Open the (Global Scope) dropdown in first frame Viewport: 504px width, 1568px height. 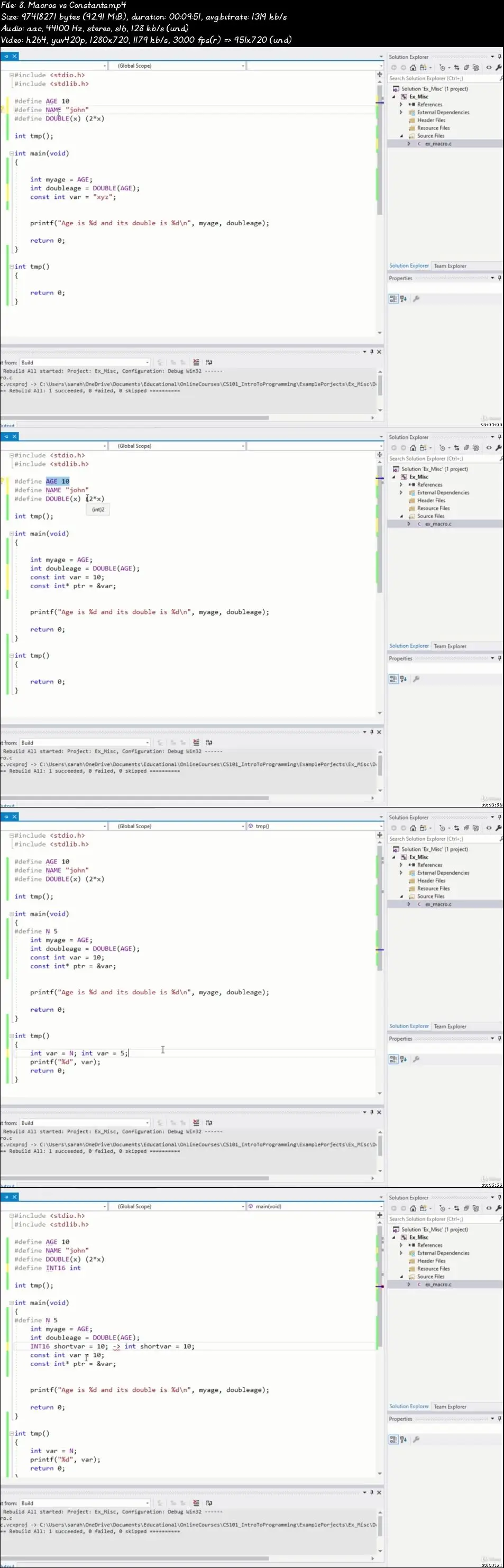[x=177, y=66]
